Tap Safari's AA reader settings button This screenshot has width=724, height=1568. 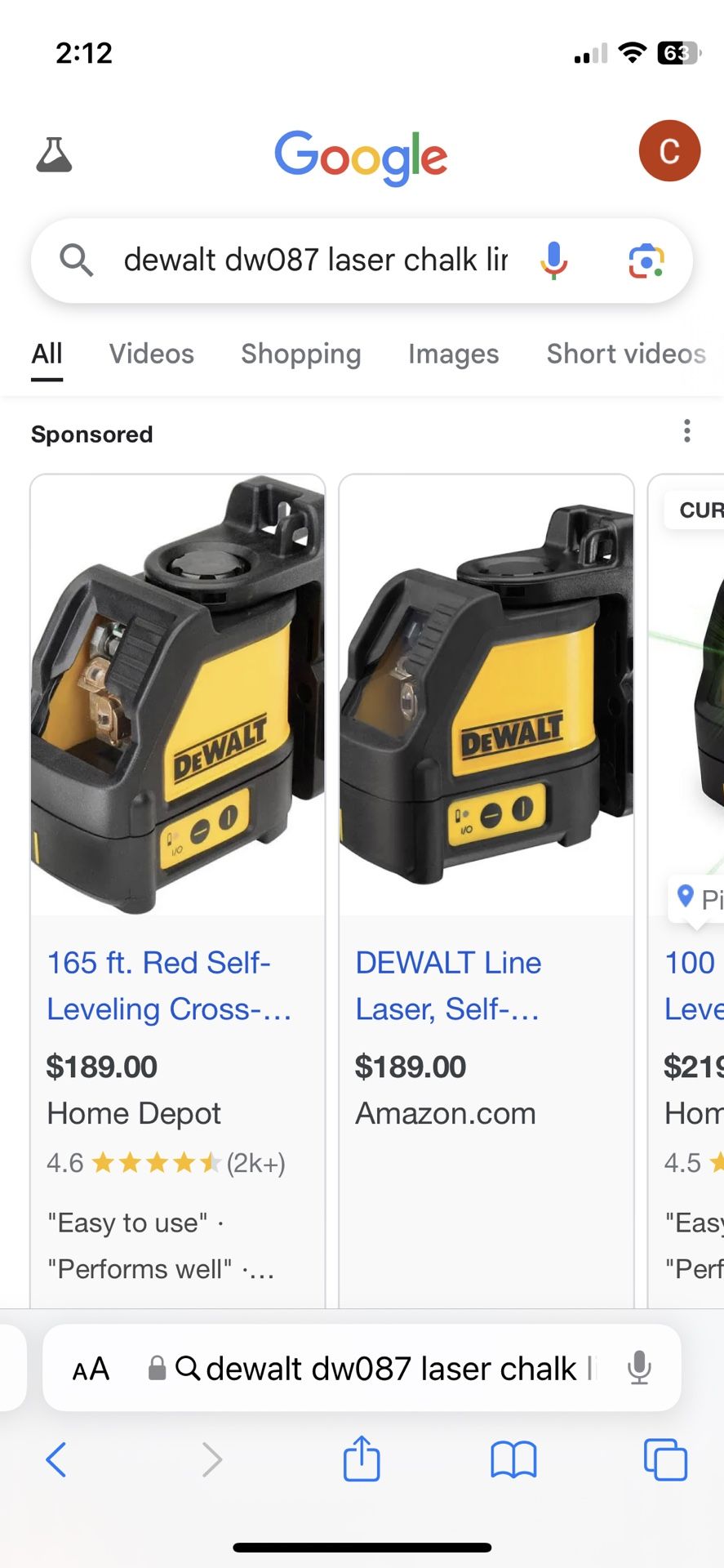91,1369
